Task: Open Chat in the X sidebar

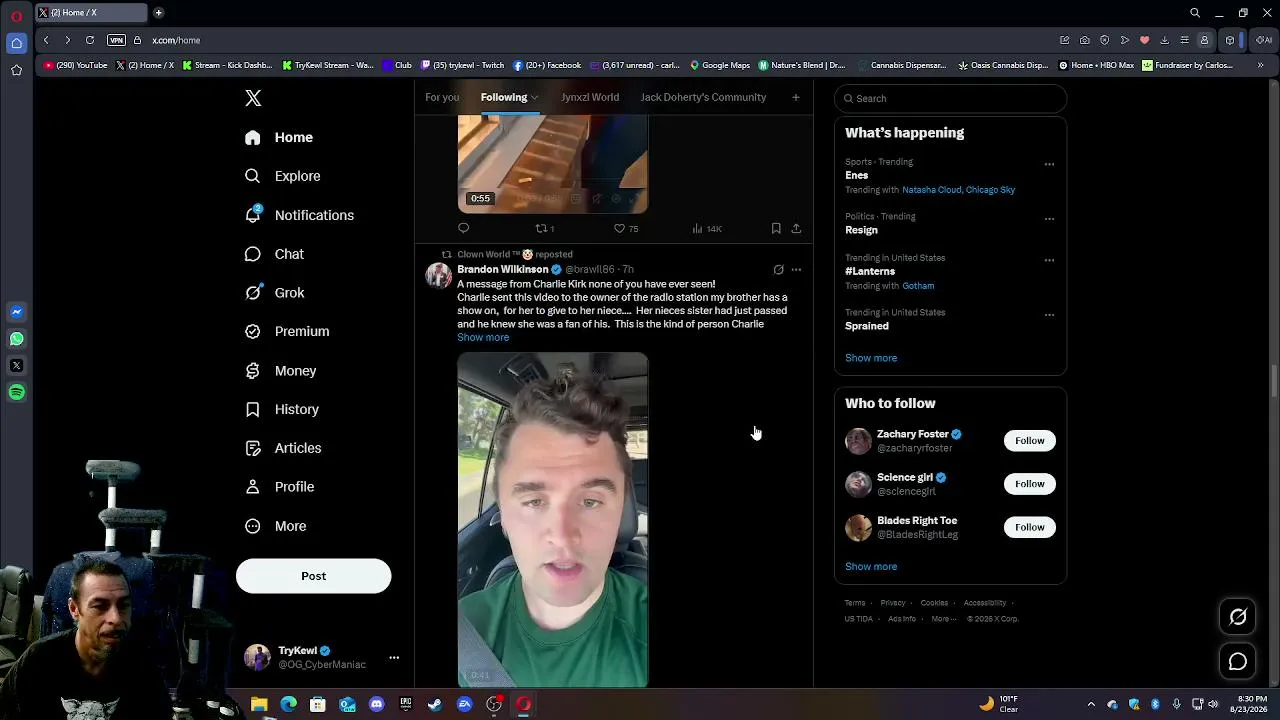Action: pos(274,254)
